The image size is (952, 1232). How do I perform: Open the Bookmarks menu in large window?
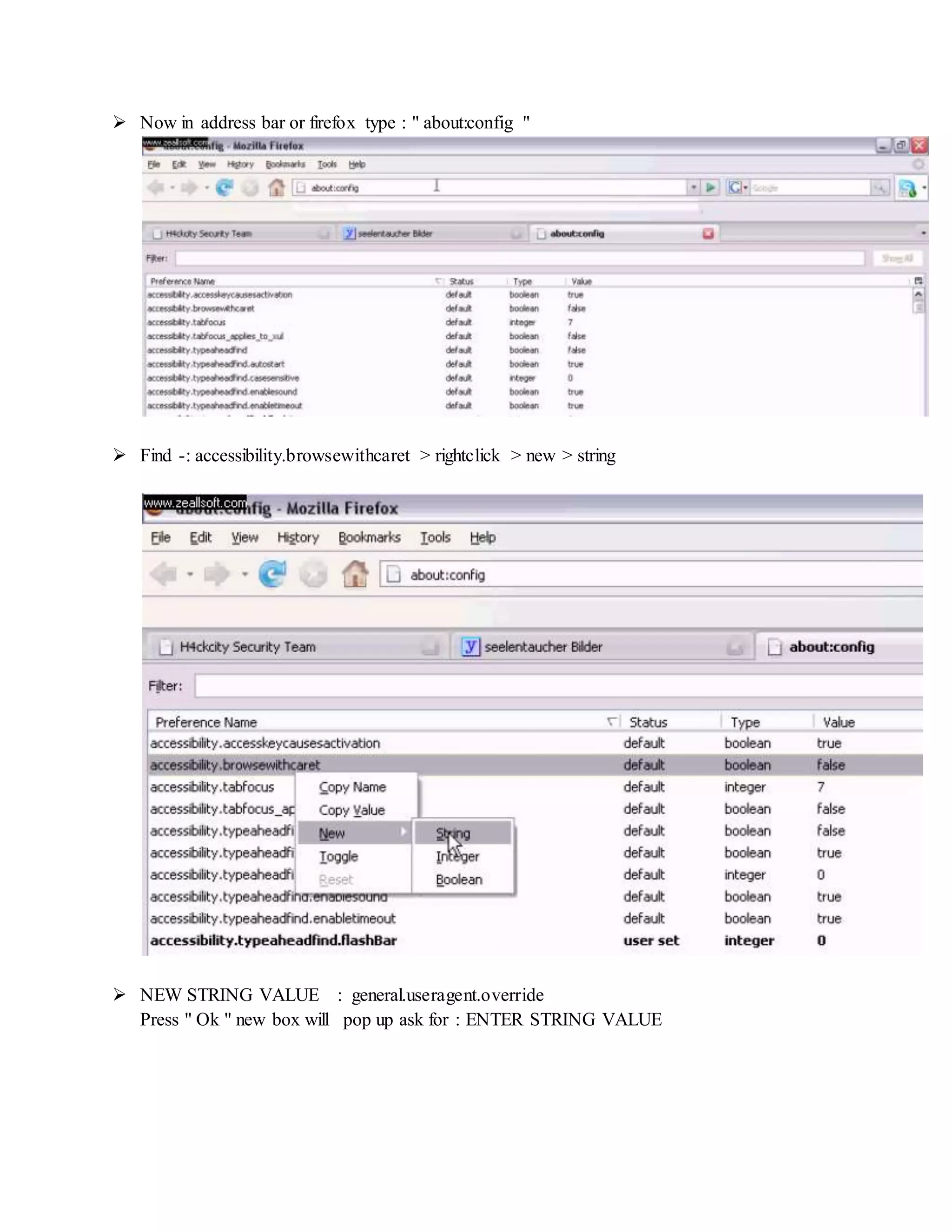click(370, 537)
